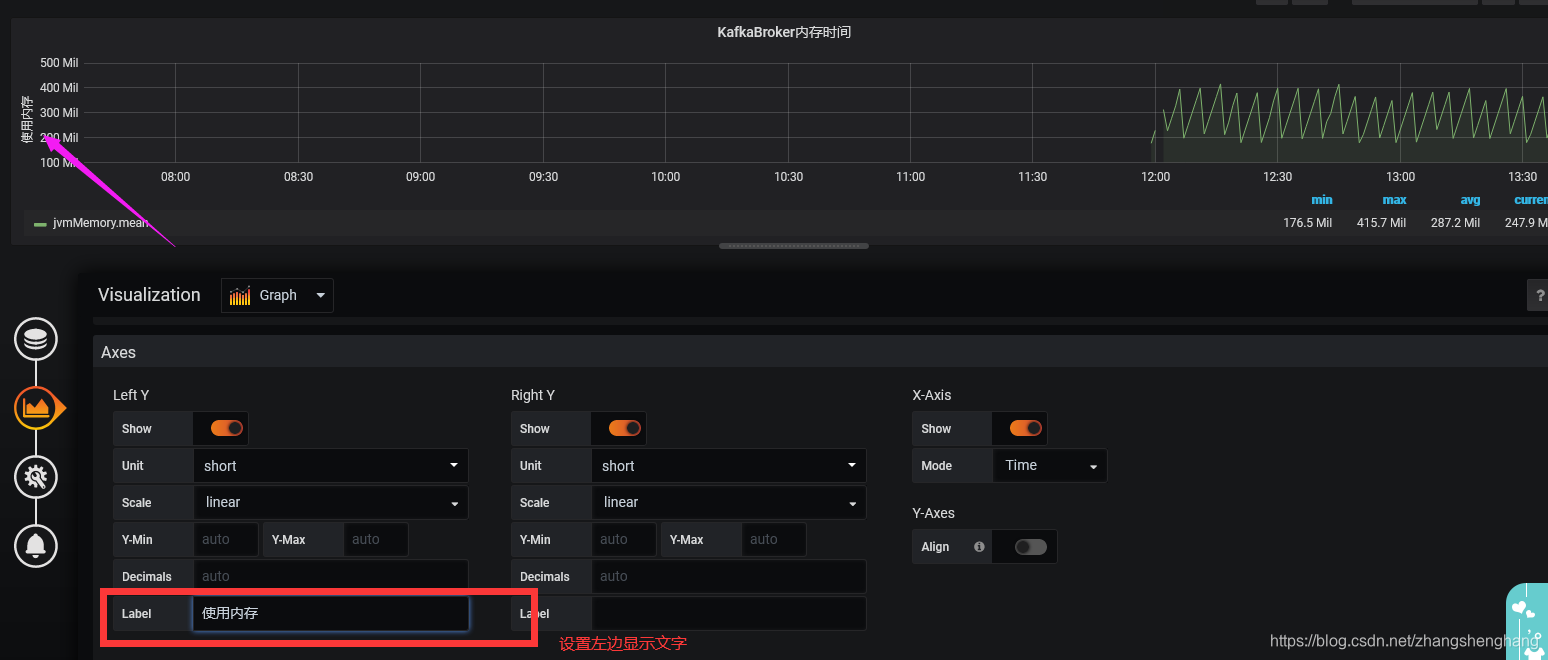Sort legend by current column header
1548x660 pixels.
coord(1531,200)
